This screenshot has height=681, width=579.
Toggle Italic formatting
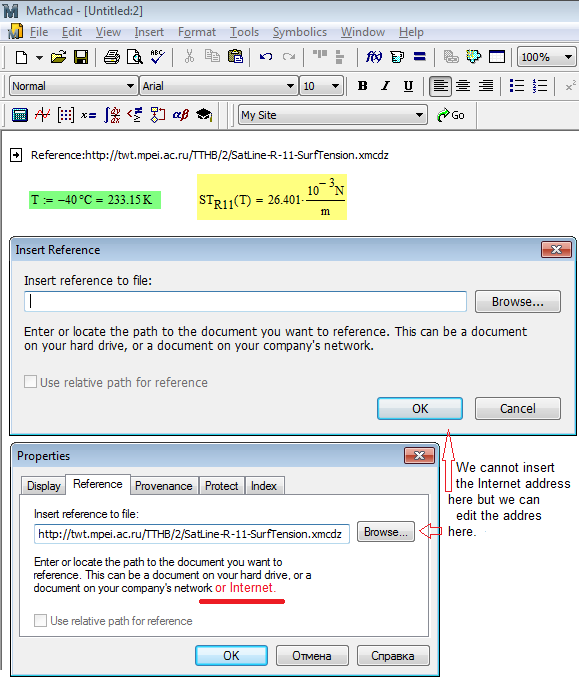click(x=385, y=86)
